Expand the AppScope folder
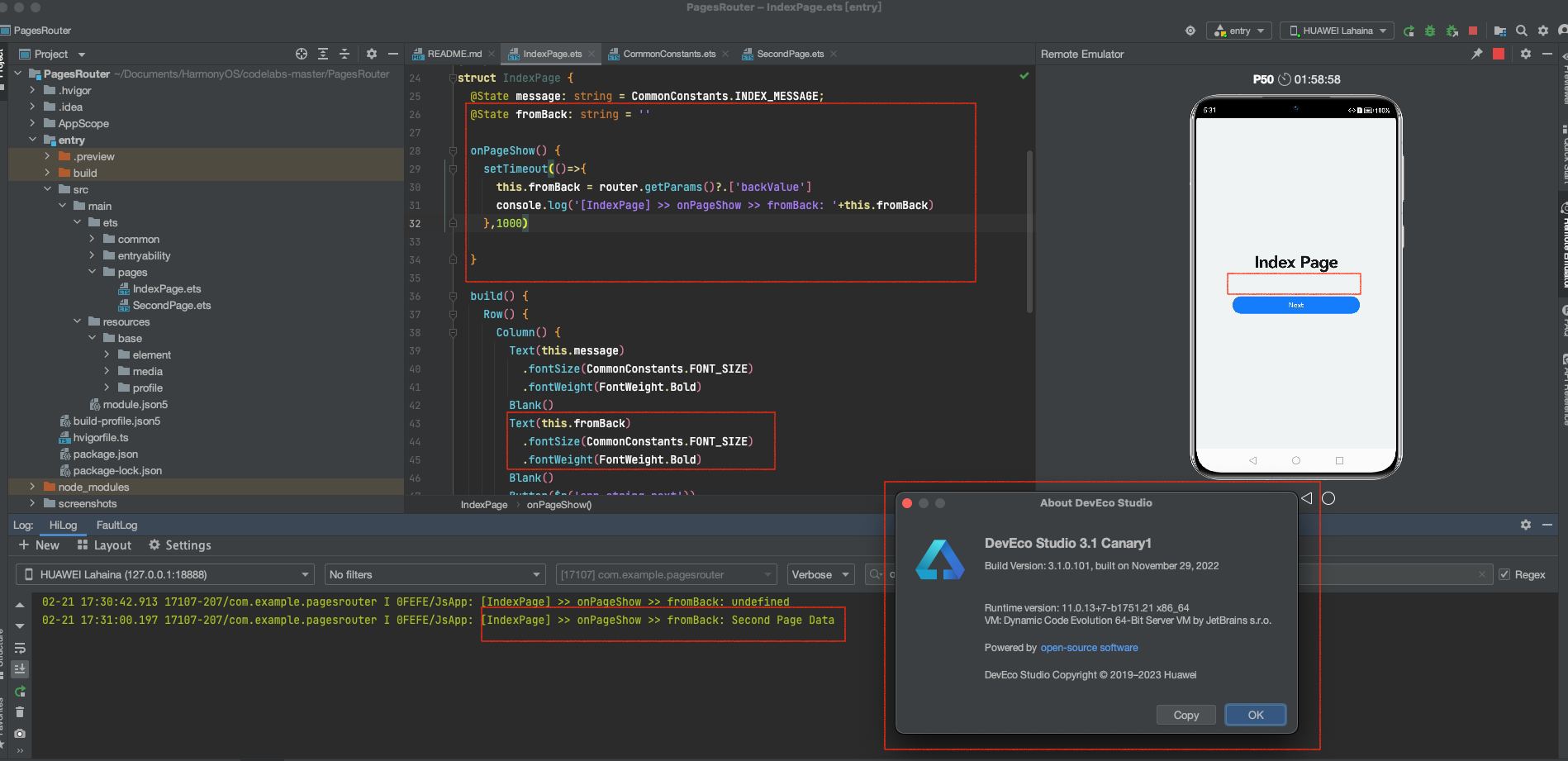Image resolution: width=1568 pixels, height=761 pixels. point(32,123)
